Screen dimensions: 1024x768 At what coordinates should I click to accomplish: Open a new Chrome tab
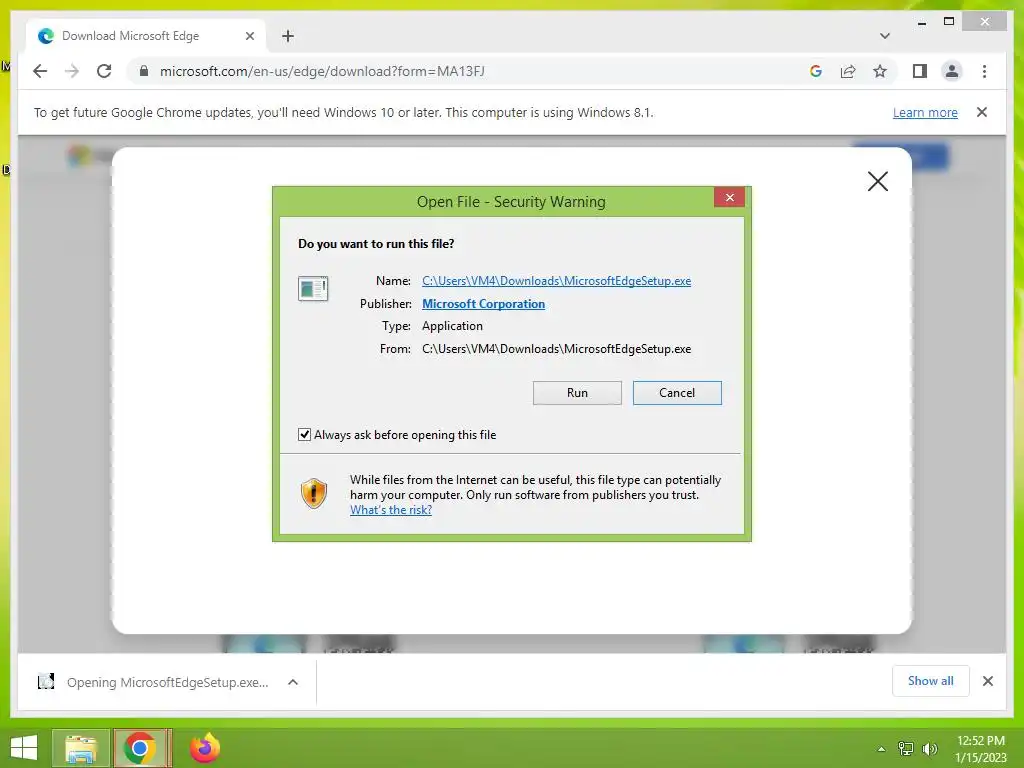pos(288,36)
